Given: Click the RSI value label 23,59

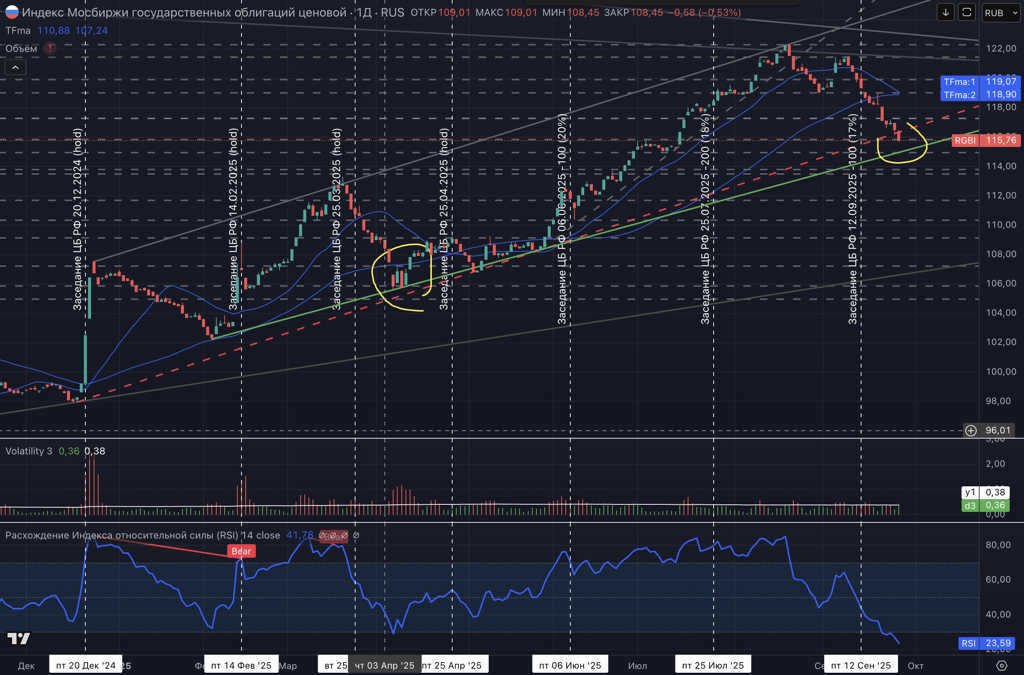Looking at the screenshot, I should 987,643.
